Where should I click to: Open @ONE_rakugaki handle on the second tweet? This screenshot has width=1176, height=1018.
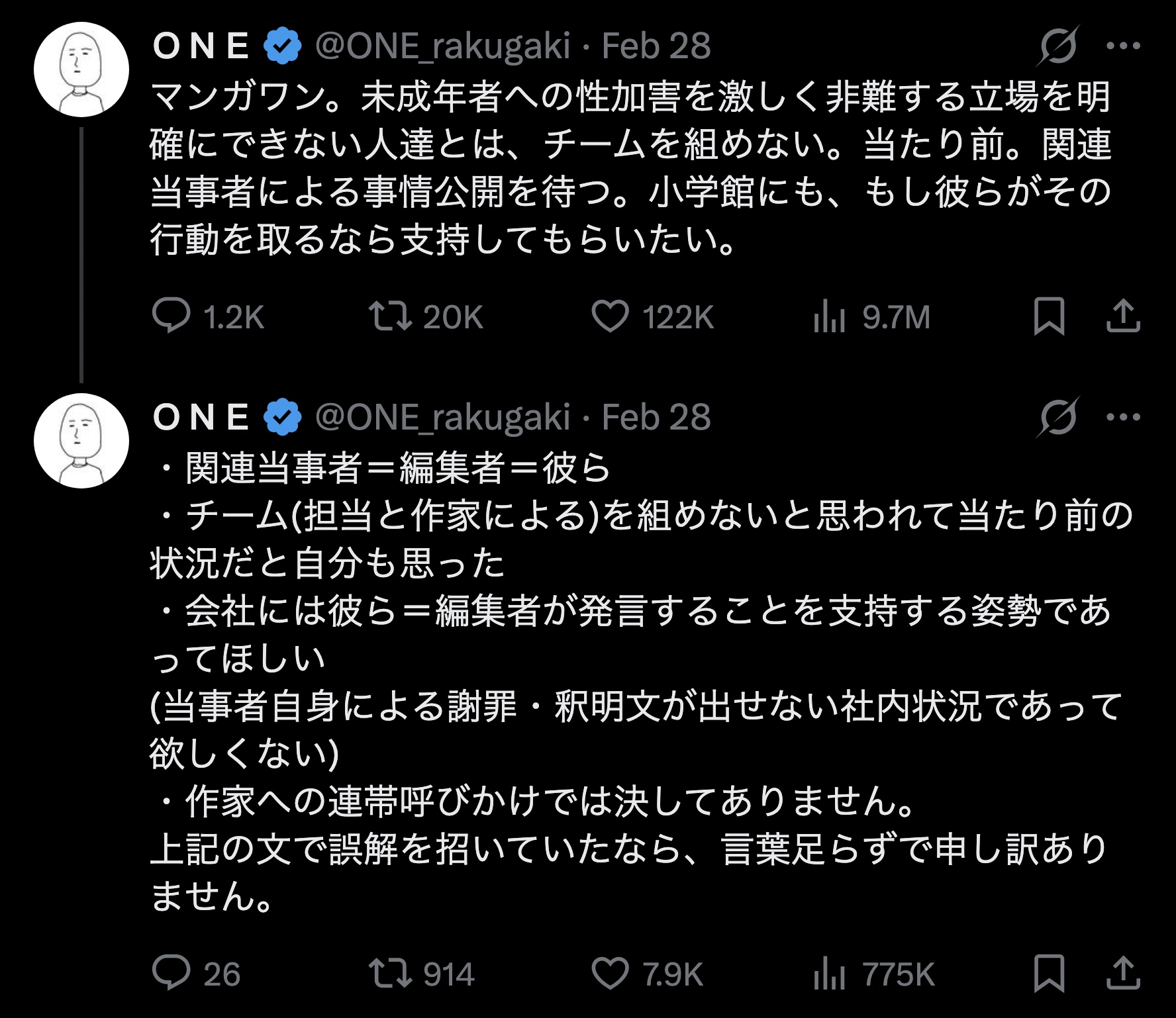442,417
